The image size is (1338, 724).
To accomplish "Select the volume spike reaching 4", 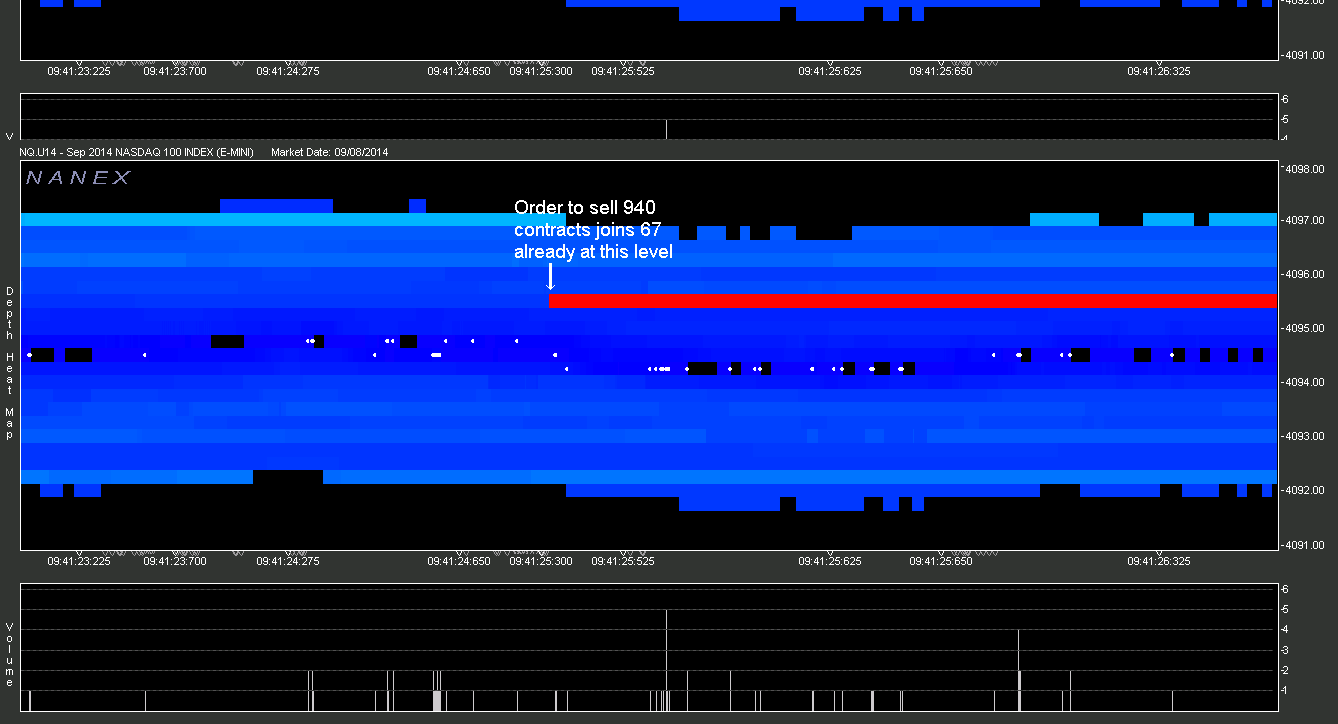I will click(1018, 670).
